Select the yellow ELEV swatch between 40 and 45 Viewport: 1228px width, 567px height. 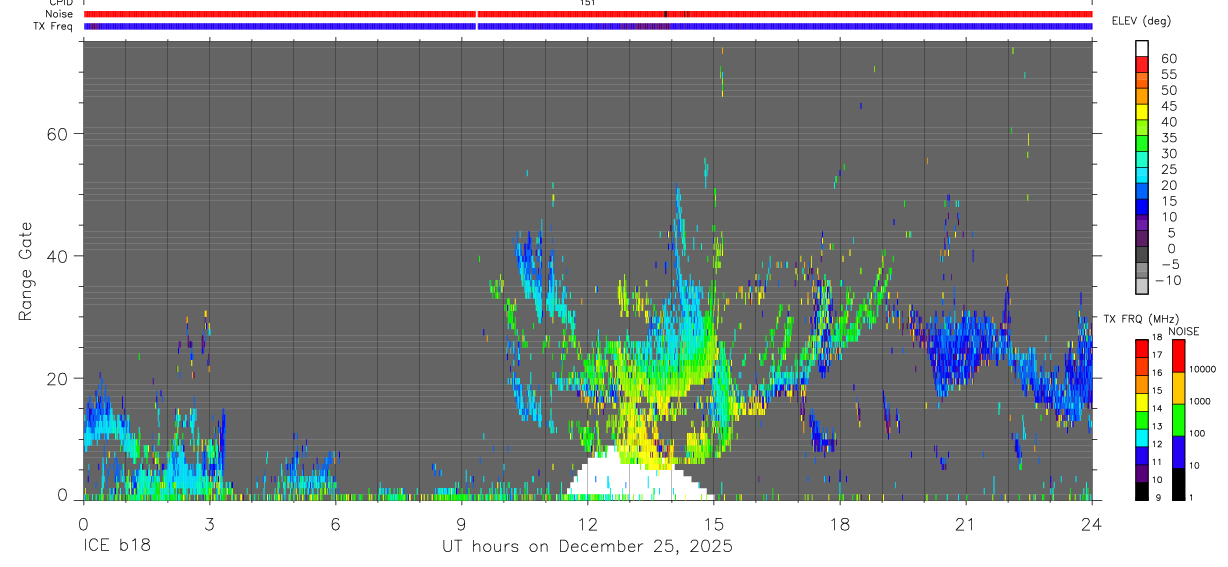[1142, 113]
